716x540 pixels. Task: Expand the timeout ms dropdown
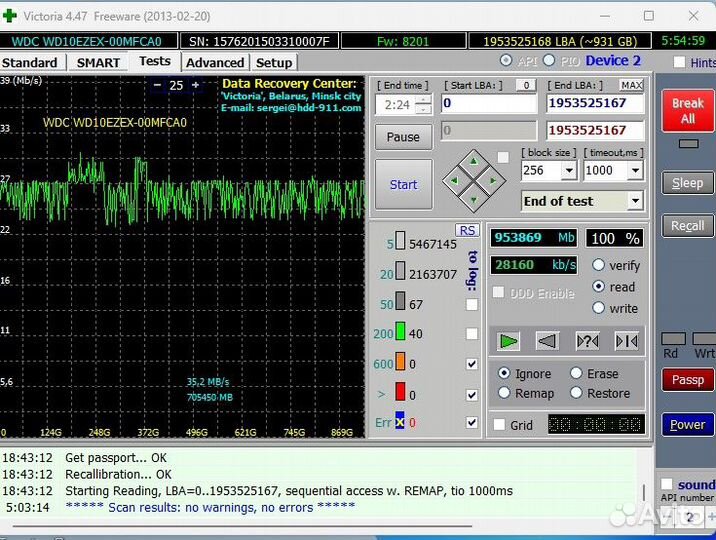(x=634, y=171)
